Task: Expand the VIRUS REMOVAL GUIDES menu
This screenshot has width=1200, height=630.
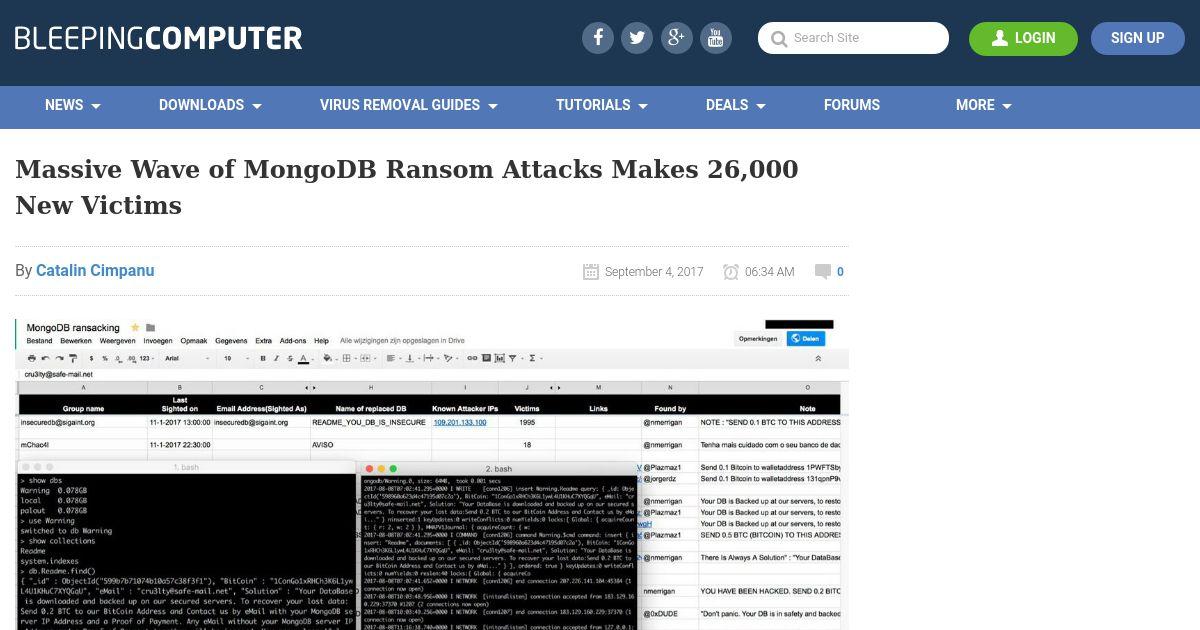Action: tap(409, 105)
